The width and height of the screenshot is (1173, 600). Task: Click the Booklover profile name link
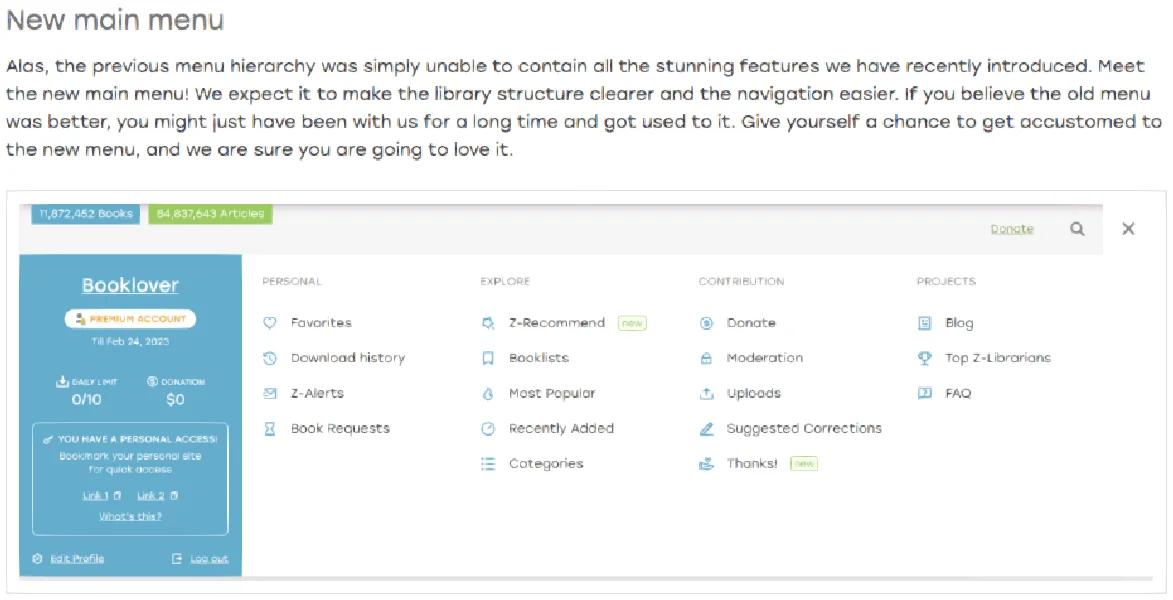(130, 285)
